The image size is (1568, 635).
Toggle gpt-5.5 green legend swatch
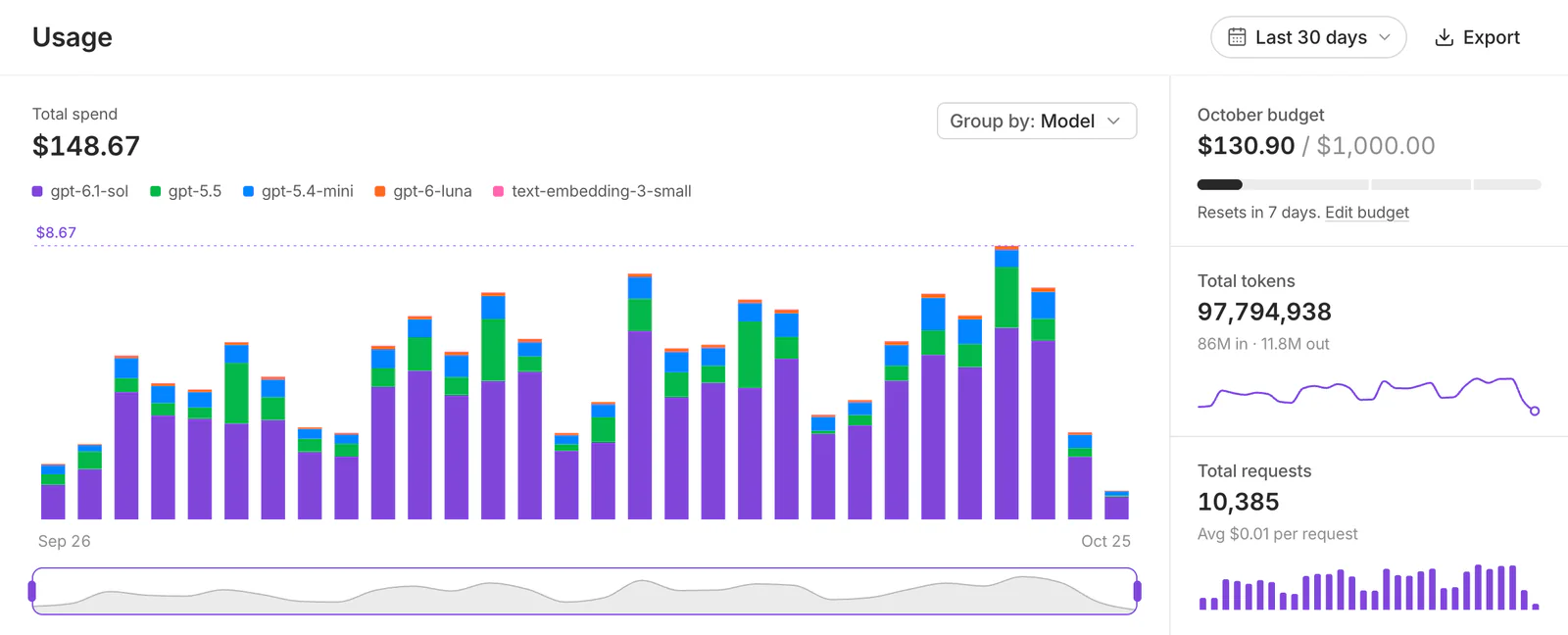coord(155,191)
